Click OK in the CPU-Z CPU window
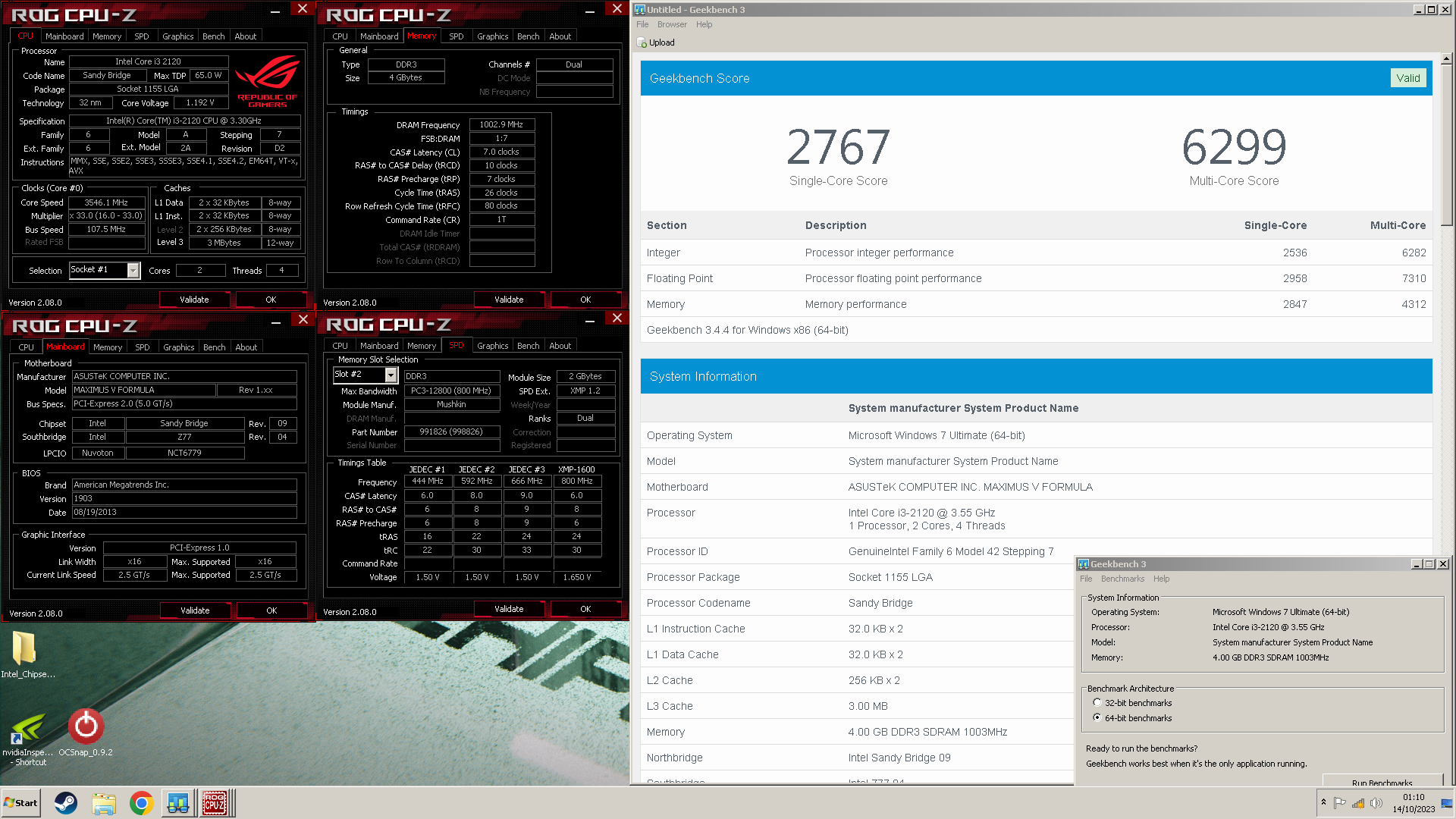The height and width of the screenshot is (819, 1456). tap(271, 300)
